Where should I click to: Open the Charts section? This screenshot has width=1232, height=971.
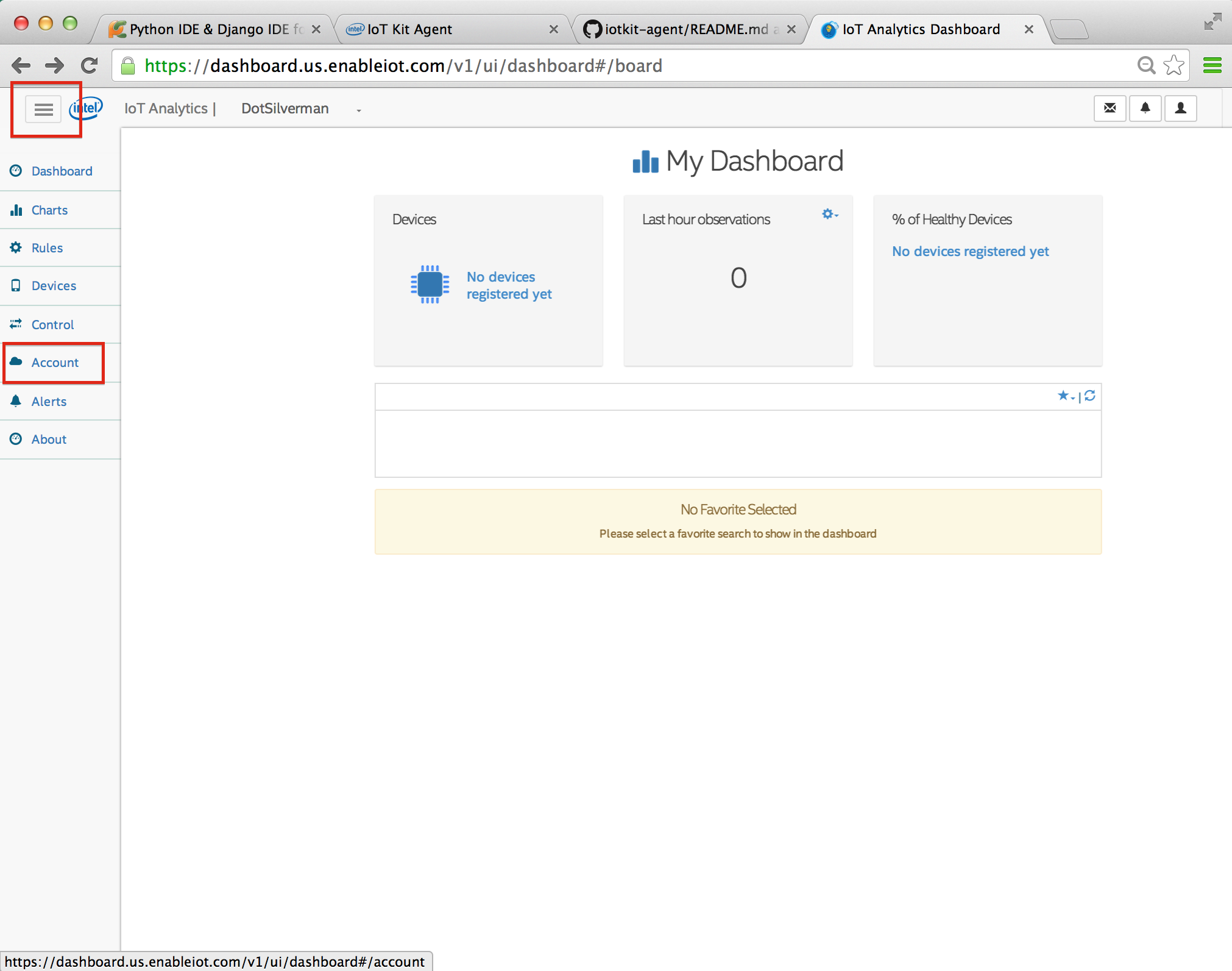tap(49, 209)
